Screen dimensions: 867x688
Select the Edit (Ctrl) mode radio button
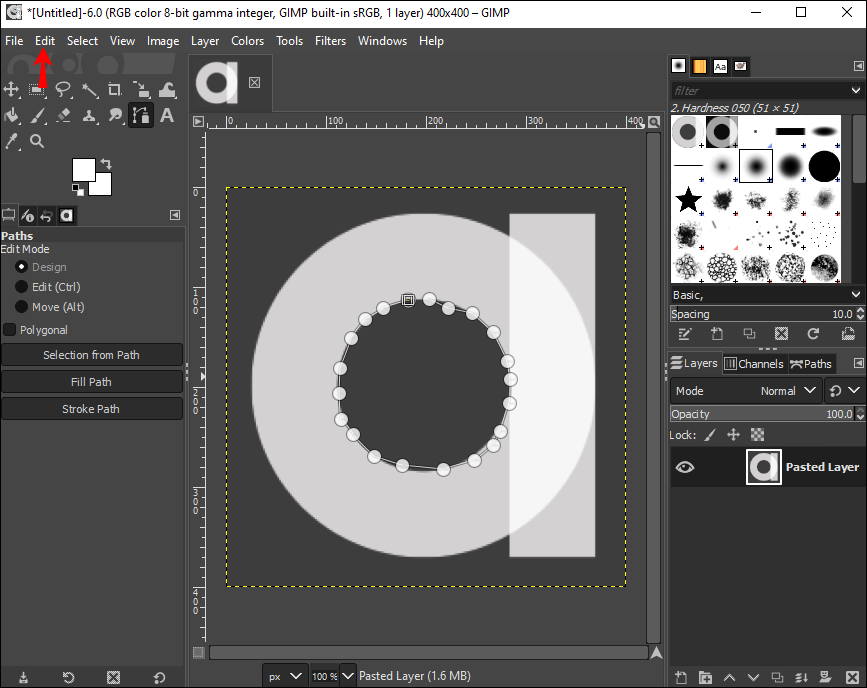click(x=22, y=287)
